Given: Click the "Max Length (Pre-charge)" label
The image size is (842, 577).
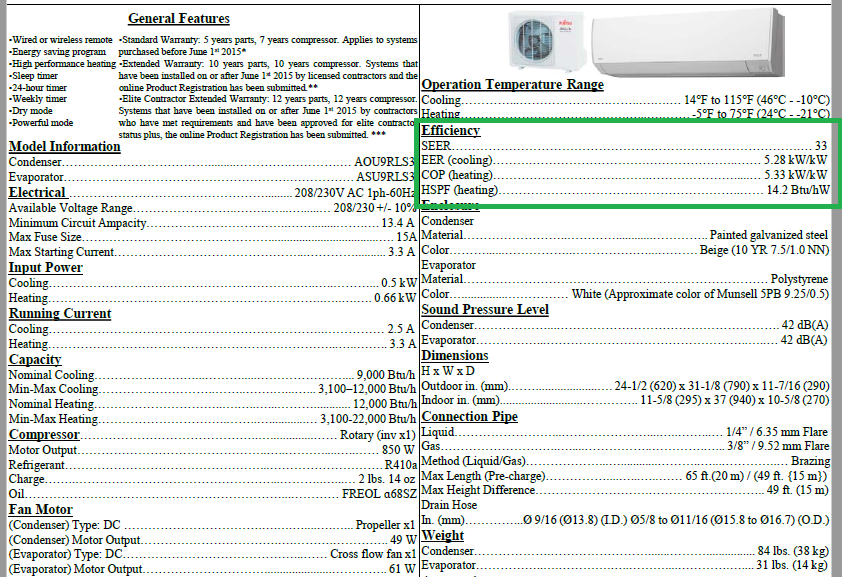Looking at the screenshot, I should tap(483, 476).
